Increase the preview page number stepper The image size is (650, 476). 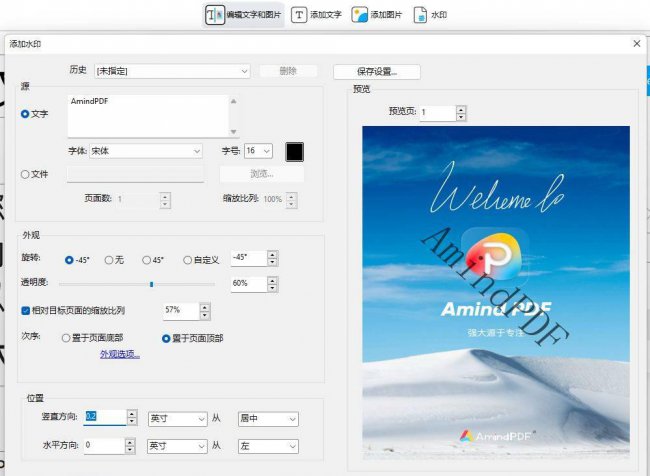tap(461, 109)
